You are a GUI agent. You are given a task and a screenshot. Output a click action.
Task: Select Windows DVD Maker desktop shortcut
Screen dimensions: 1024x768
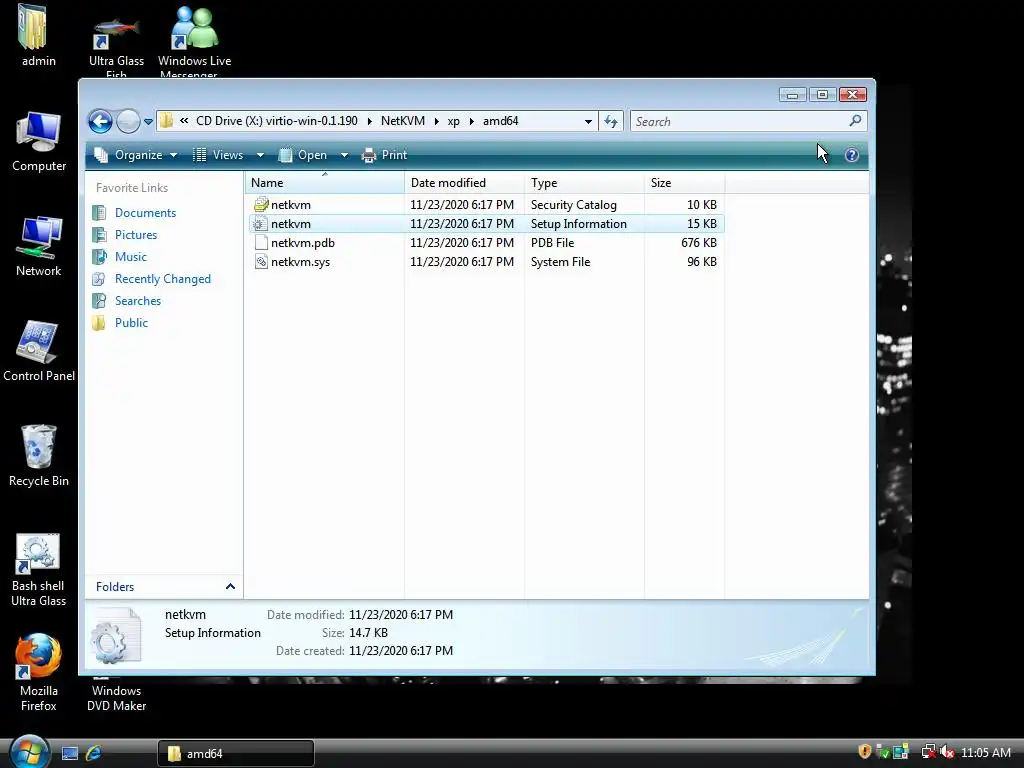click(x=116, y=694)
